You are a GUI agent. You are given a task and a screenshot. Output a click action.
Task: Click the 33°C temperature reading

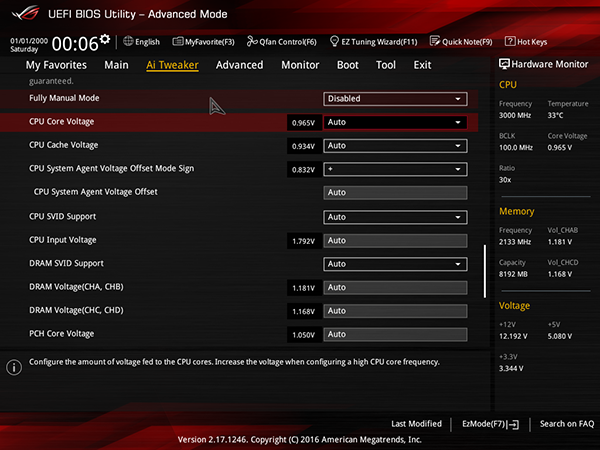click(x=555, y=115)
